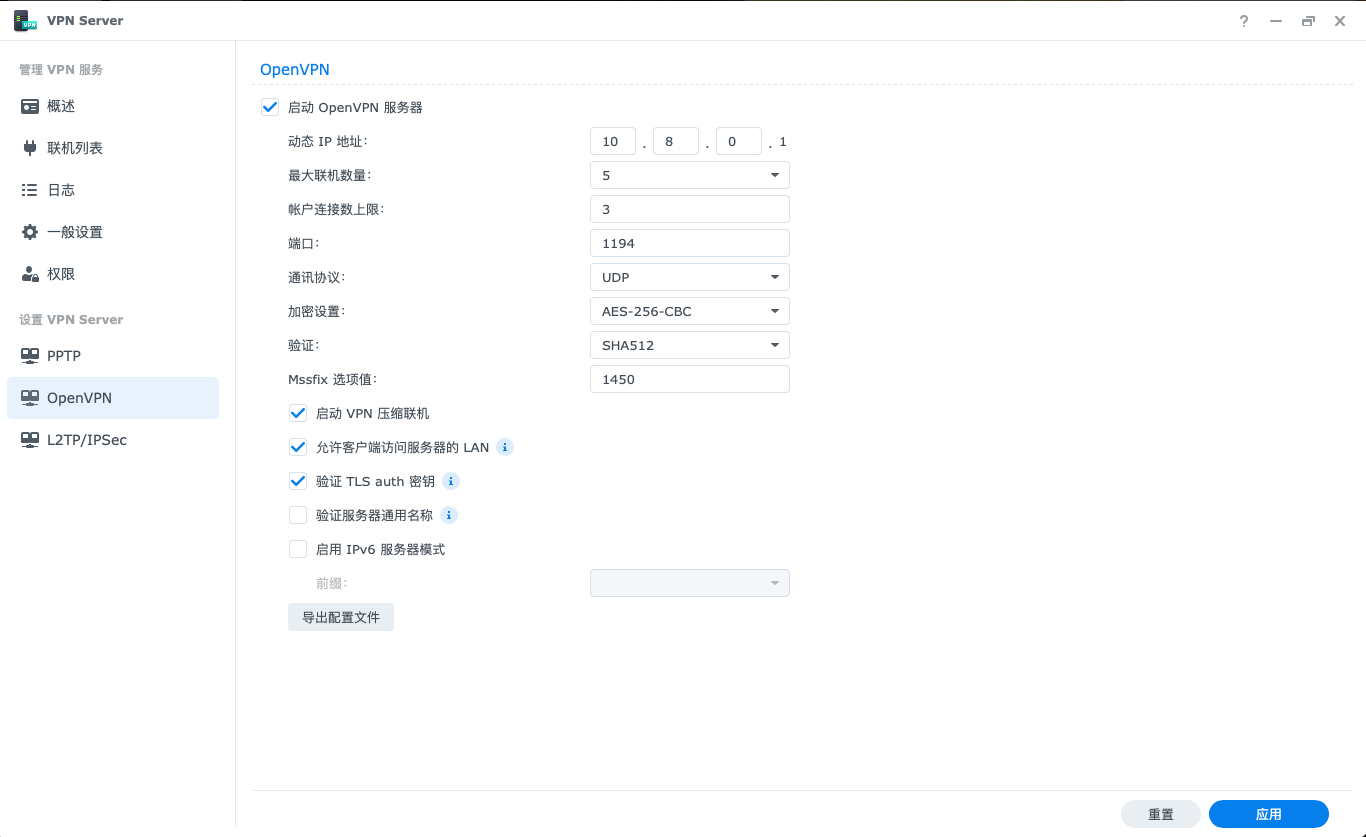Click the blue 应用 button
This screenshot has width=1366, height=837.
click(1268, 814)
